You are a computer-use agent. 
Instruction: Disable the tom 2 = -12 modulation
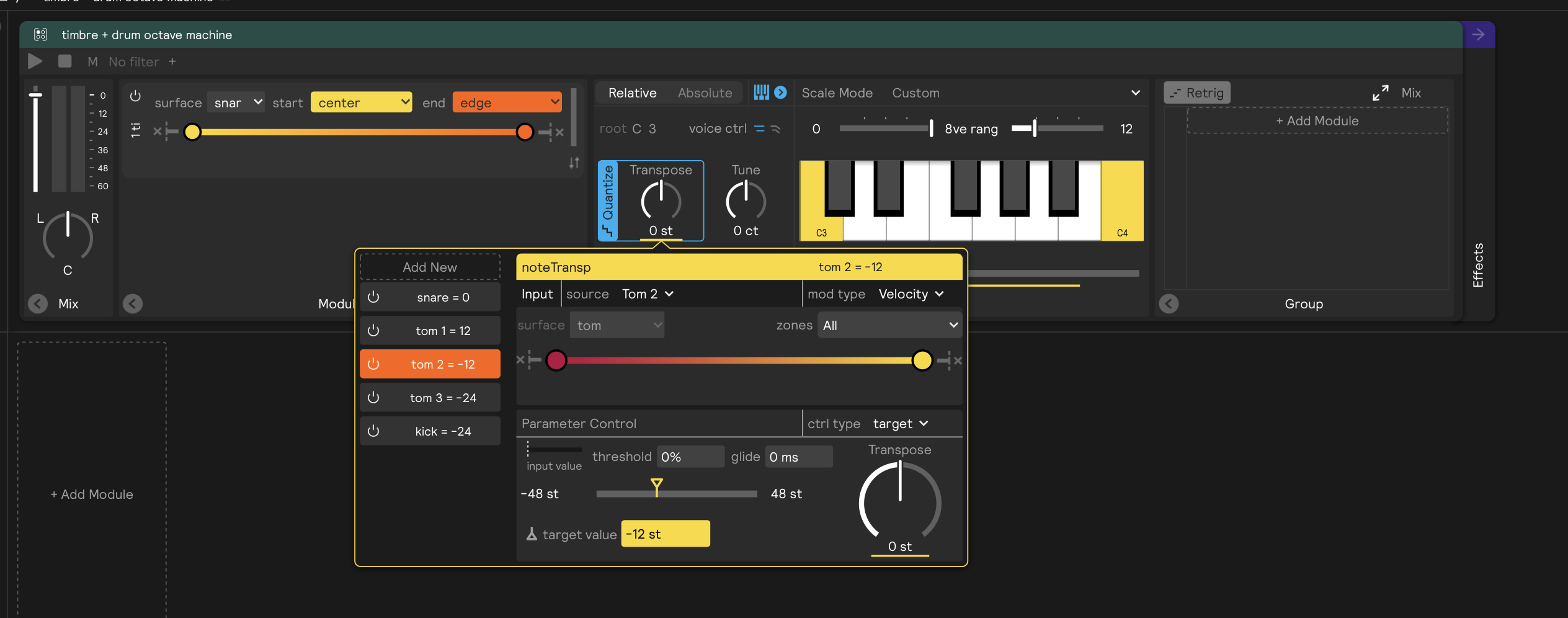point(373,364)
